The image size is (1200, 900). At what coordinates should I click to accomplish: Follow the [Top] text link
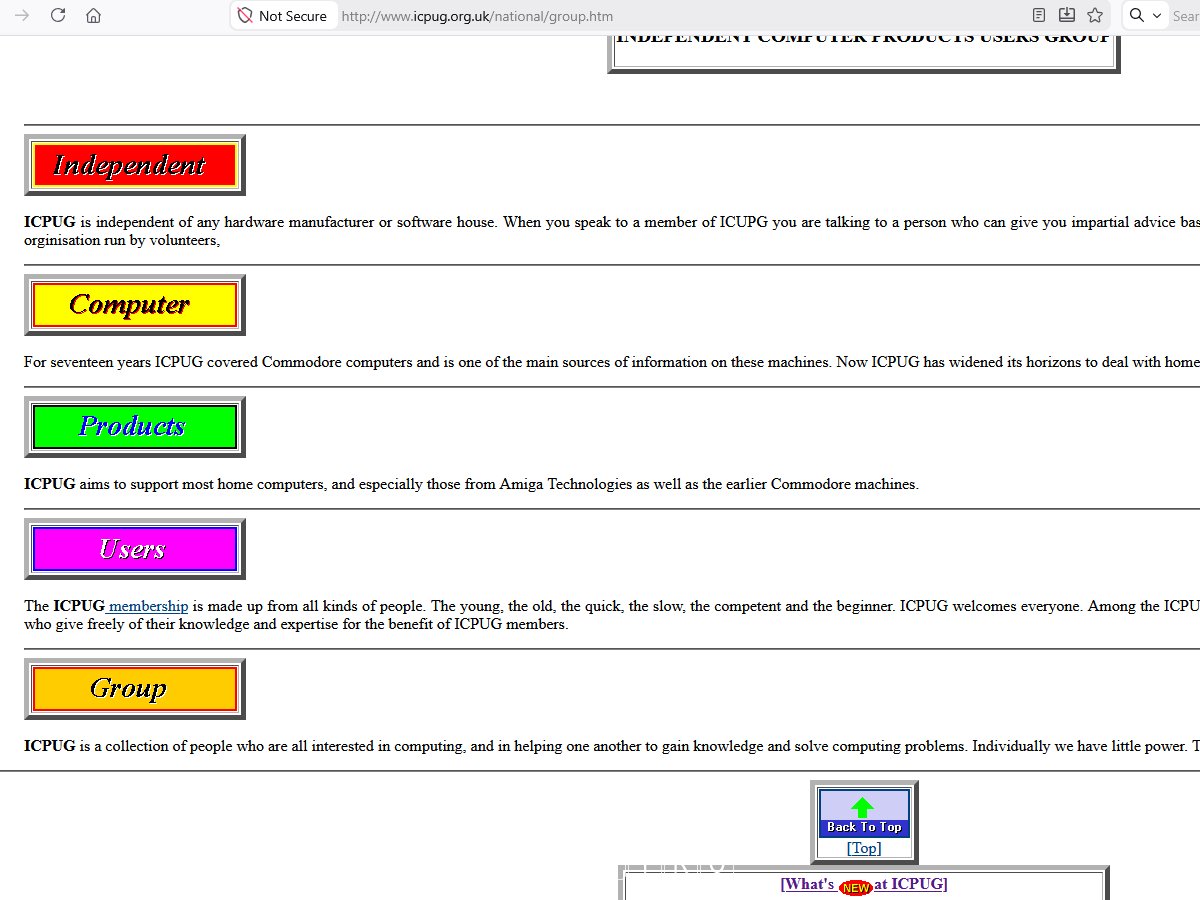[x=864, y=848]
